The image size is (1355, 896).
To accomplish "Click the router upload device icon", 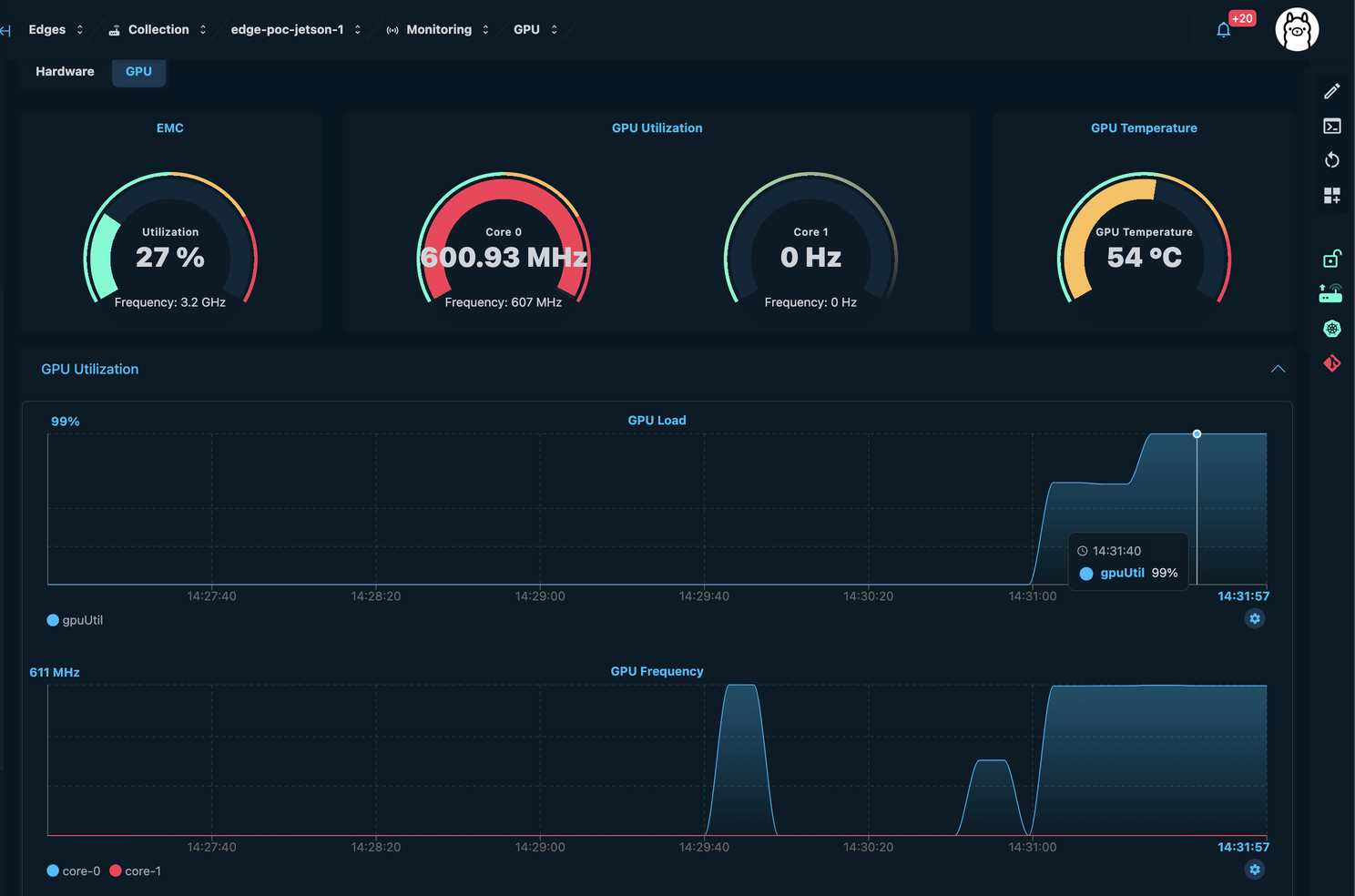I will [x=1330, y=293].
